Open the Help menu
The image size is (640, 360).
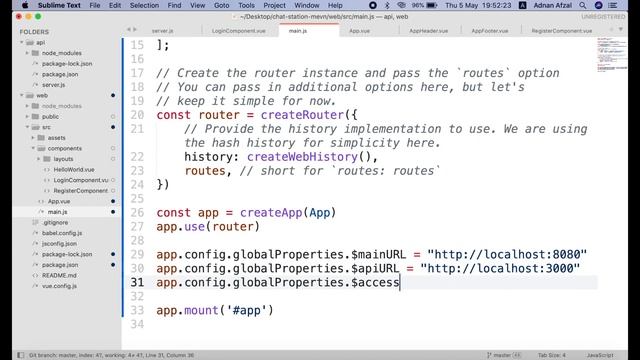coord(335,5)
